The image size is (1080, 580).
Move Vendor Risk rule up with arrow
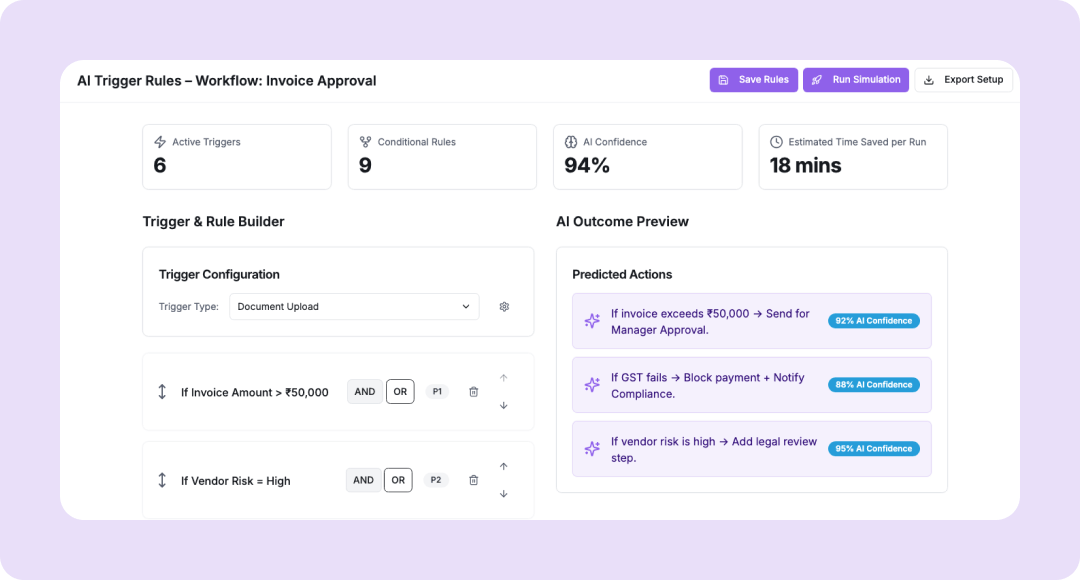[503, 466]
